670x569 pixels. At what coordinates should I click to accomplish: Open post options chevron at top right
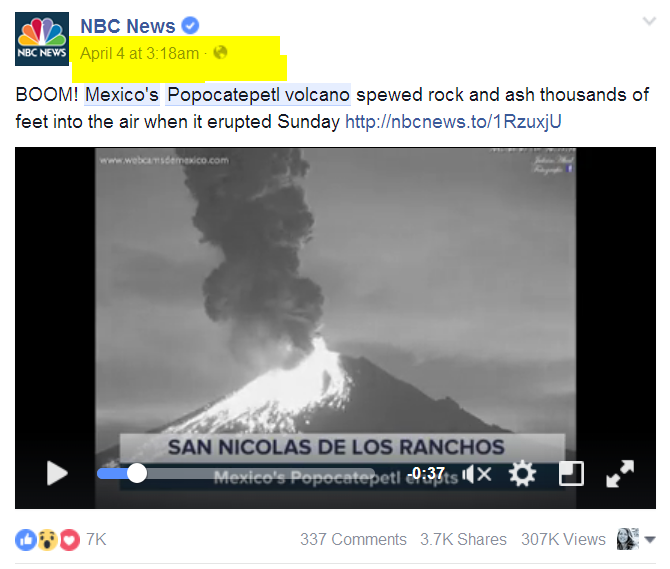click(x=649, y=21)
